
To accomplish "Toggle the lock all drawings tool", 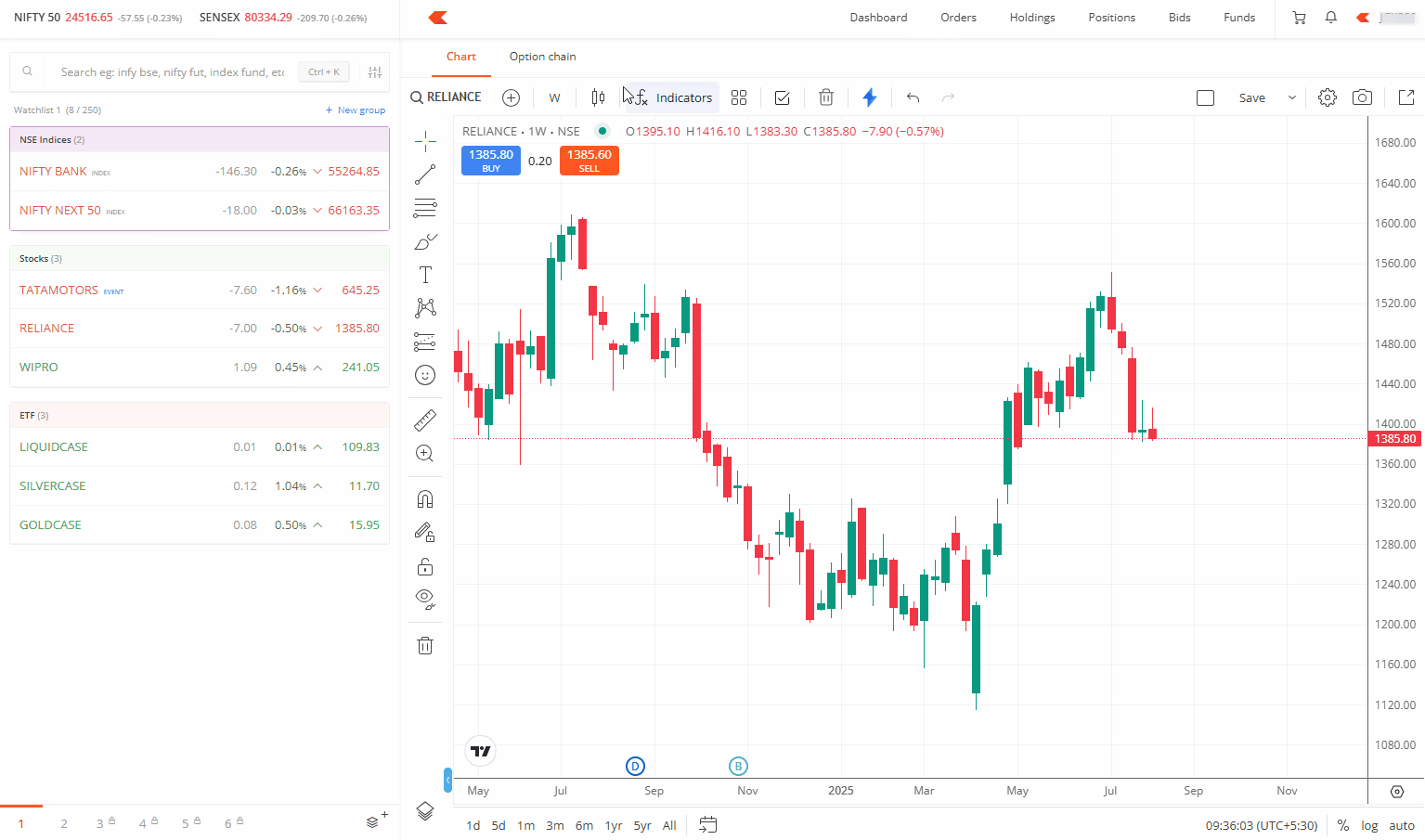I will pos(425,566).
